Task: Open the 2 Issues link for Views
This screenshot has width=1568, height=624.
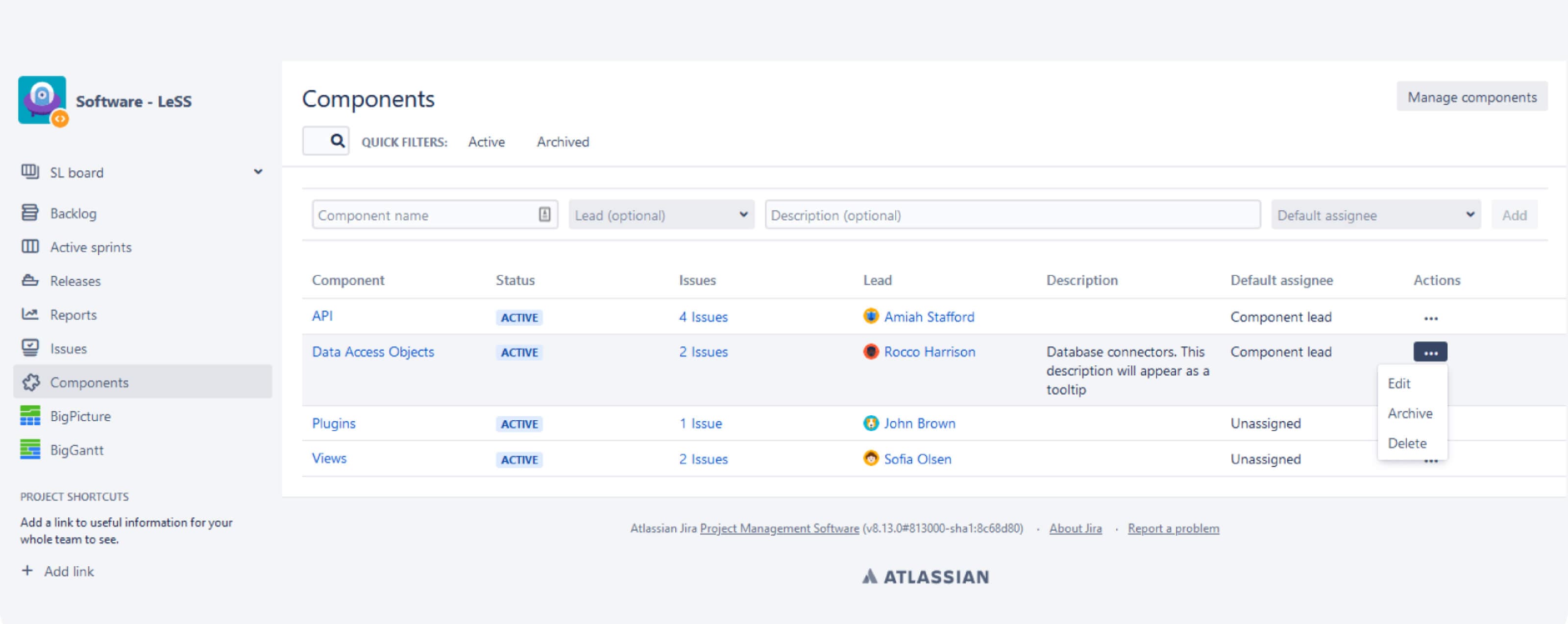Action: 703,459
